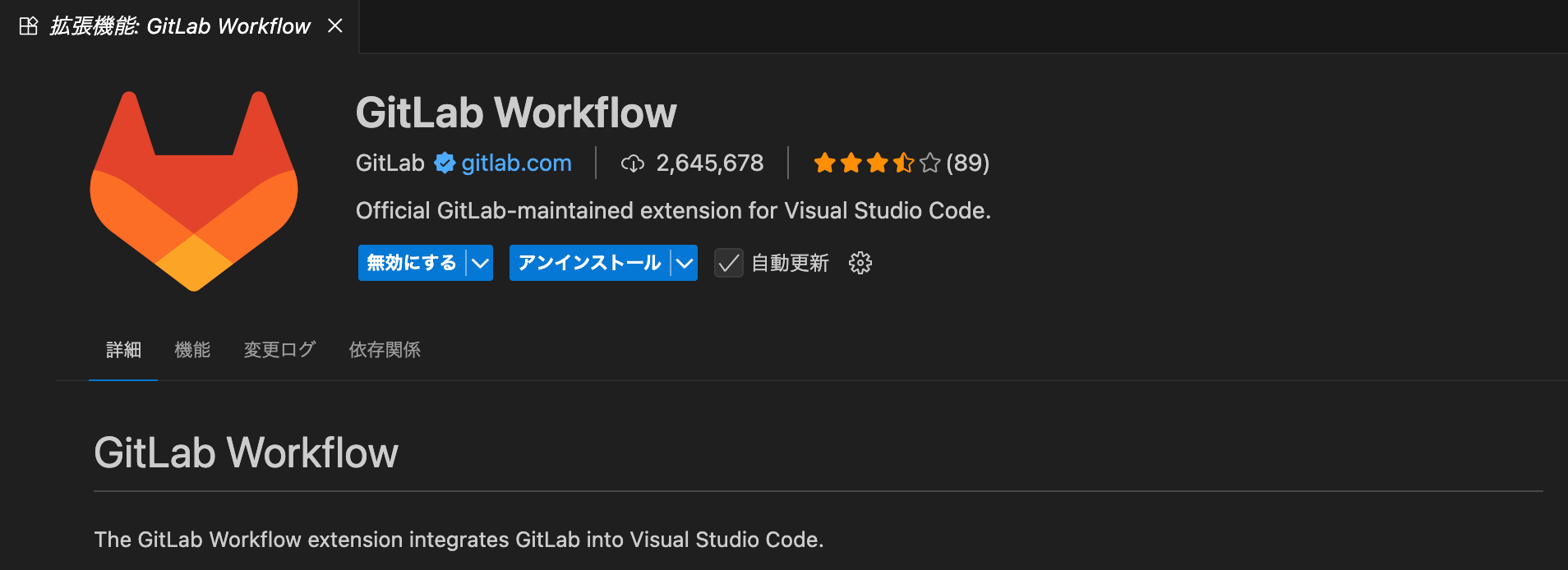Click the 無効にする button
1568x570 pixels.
(412, 263)
